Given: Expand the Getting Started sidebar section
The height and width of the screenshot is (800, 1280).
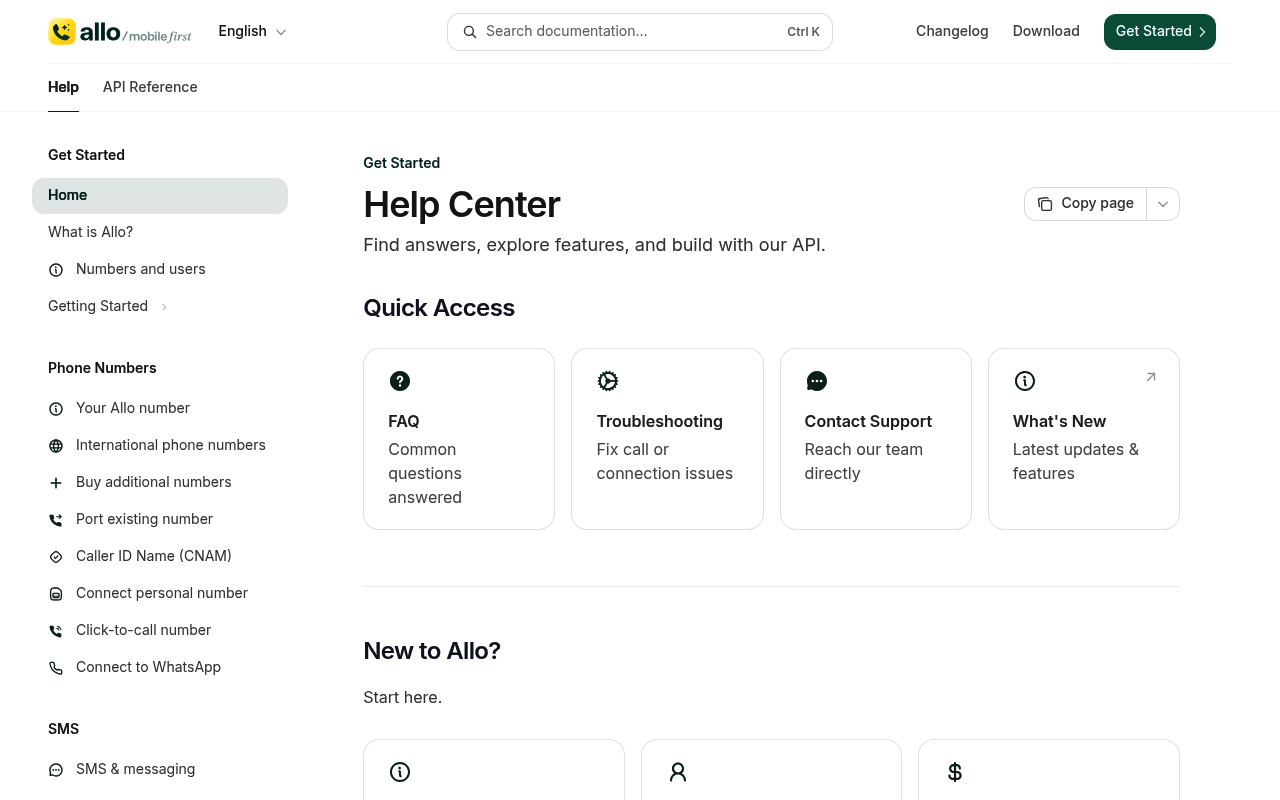Looking at the screenshot, I should [108, 307].
